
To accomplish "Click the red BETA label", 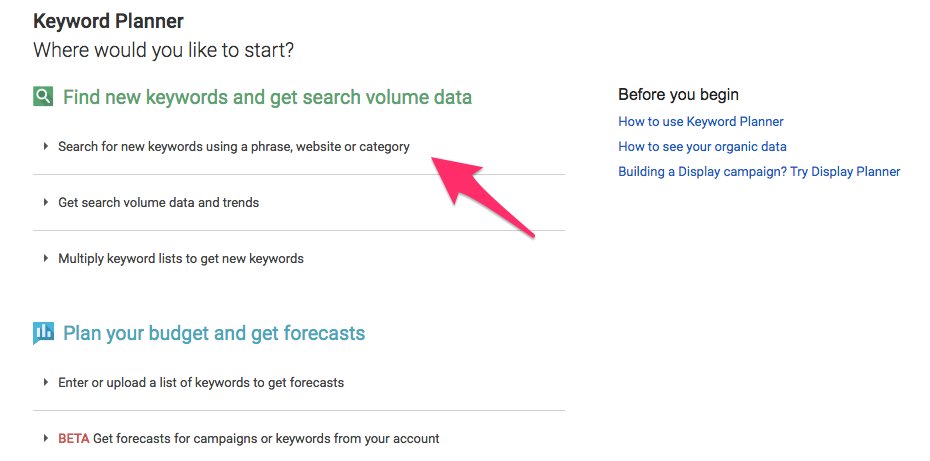I will pyautogui.click(x=73, y=438).
